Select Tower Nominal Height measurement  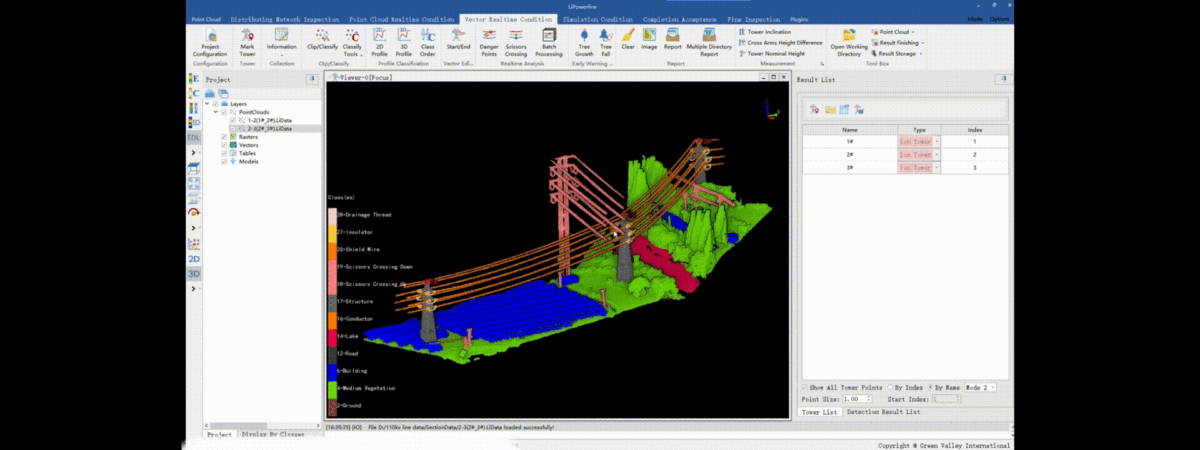coord(771,54)
